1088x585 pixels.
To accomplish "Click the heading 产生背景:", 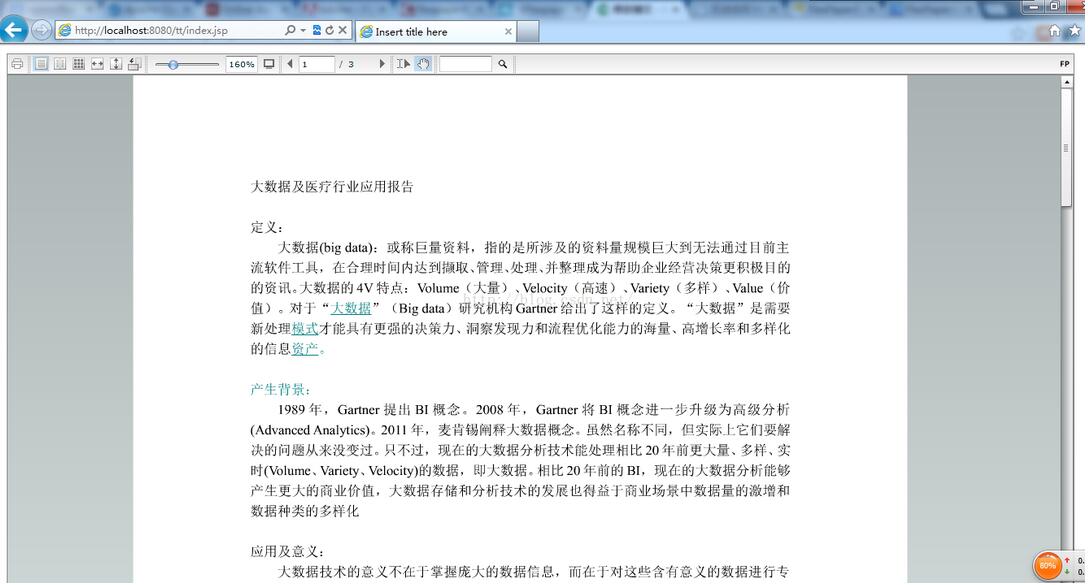I will coord(280,389).
